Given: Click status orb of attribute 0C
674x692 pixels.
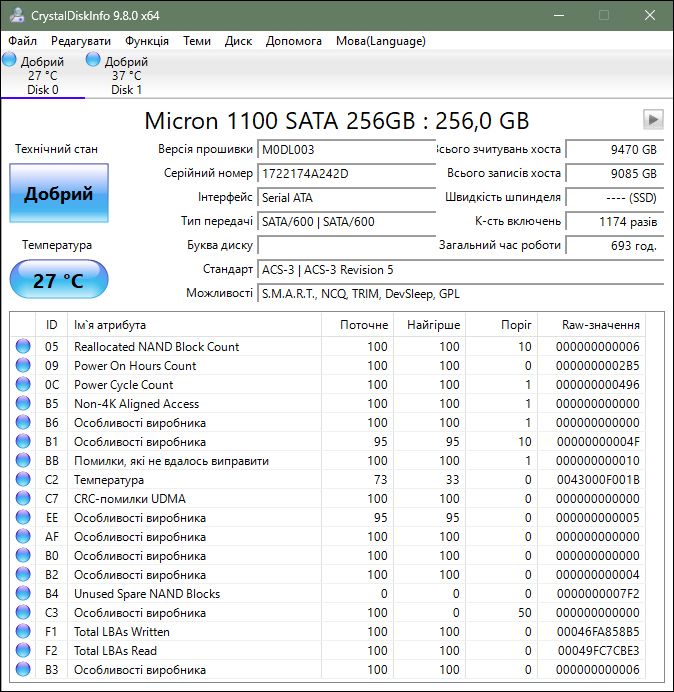Looking at the screenshot, I should click(23, 384).
